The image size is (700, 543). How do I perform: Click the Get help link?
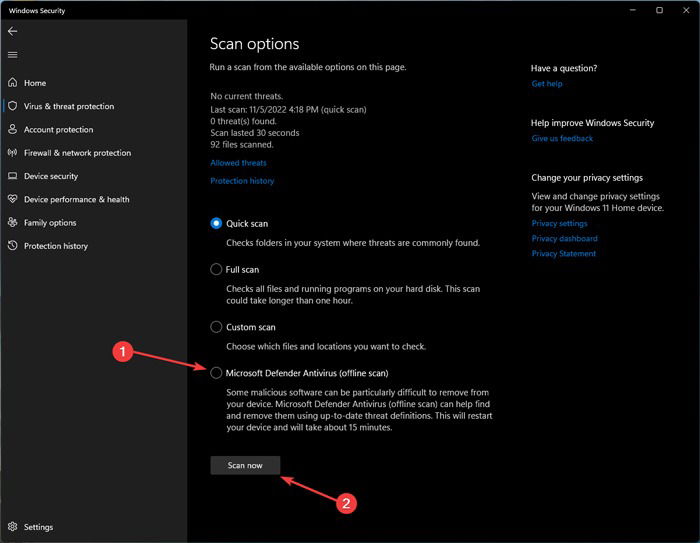coord(547,84)
